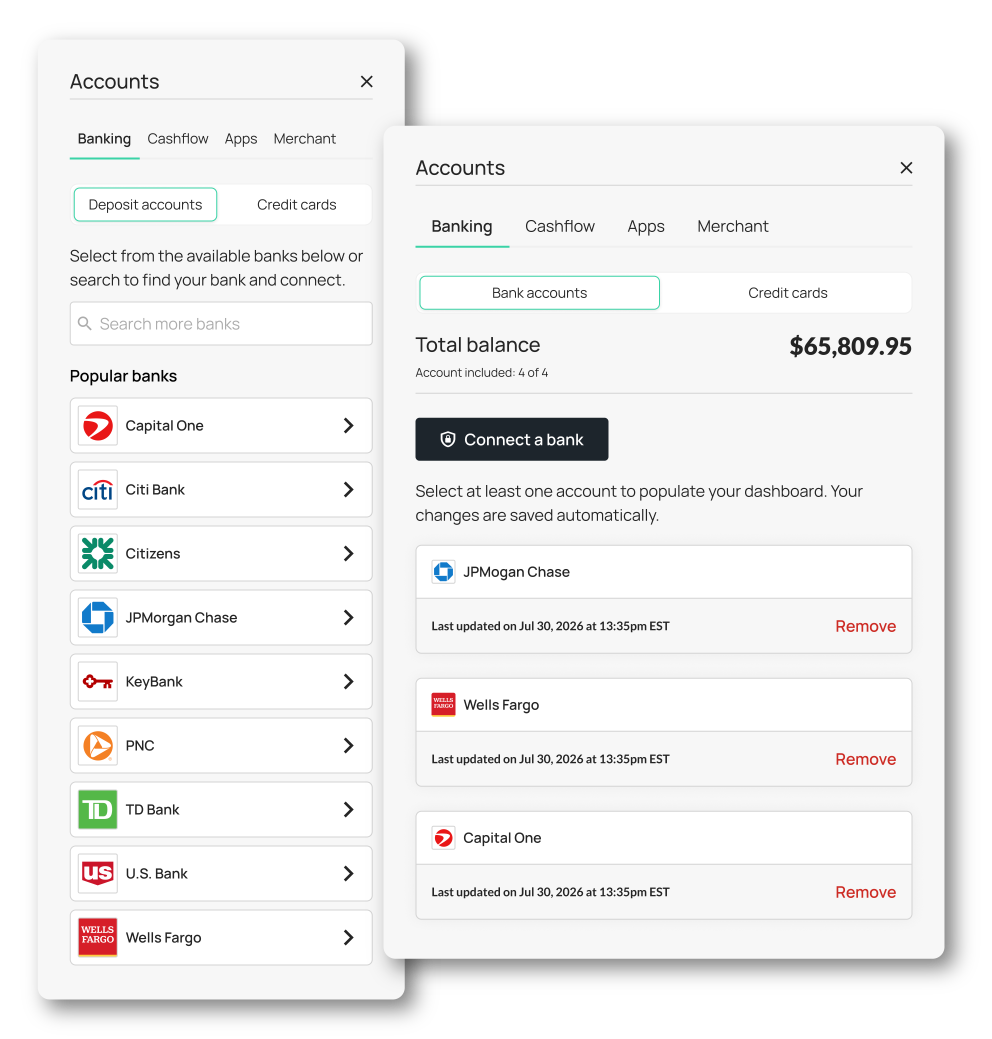992x1039 pixels.
Task: Close the left Accounts panel
Action: tap(366, 82)
